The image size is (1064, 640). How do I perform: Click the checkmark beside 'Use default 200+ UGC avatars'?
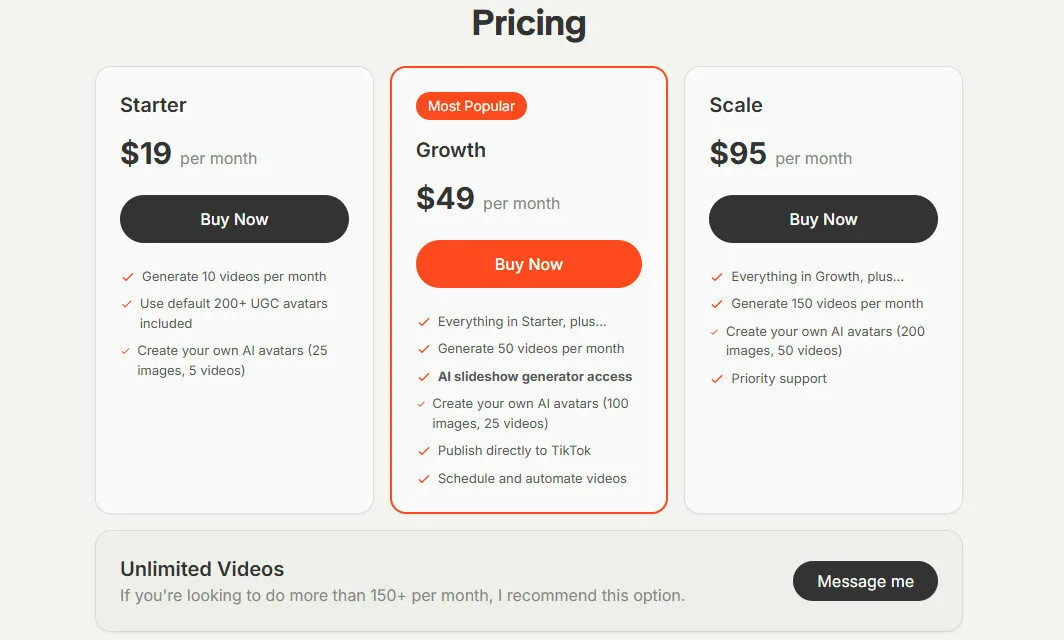click(126, 303)
